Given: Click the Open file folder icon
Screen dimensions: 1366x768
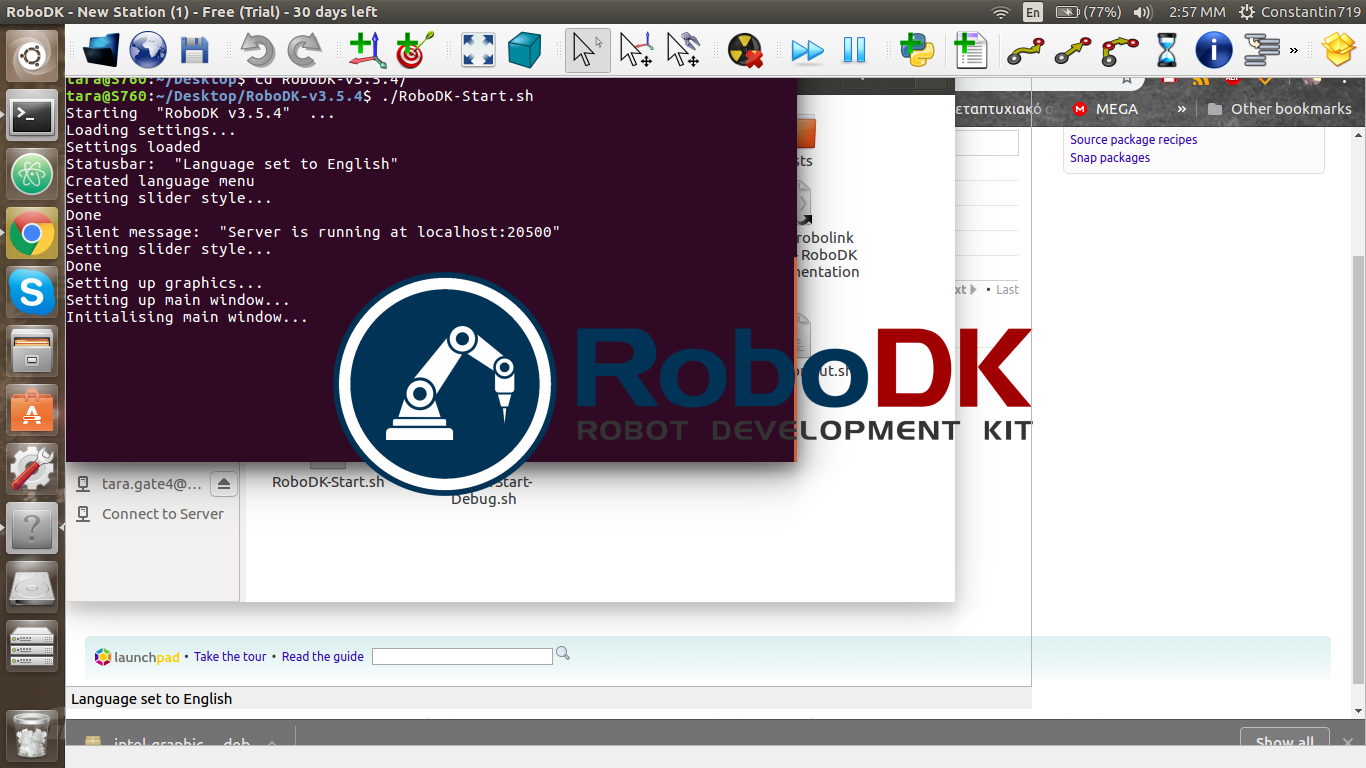Looking at the screenshot, I should tap(101, 49).
